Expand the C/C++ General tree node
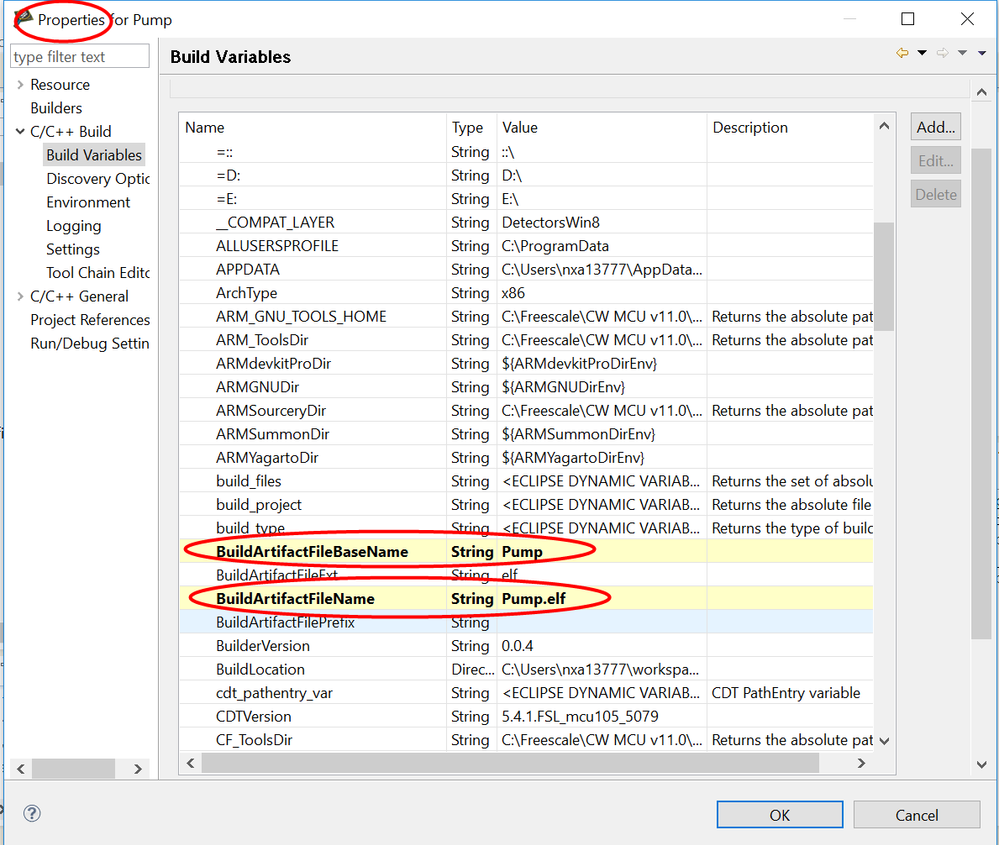Image resolution: width=999 pixels, height=845 pixels. tap(20, 296)
